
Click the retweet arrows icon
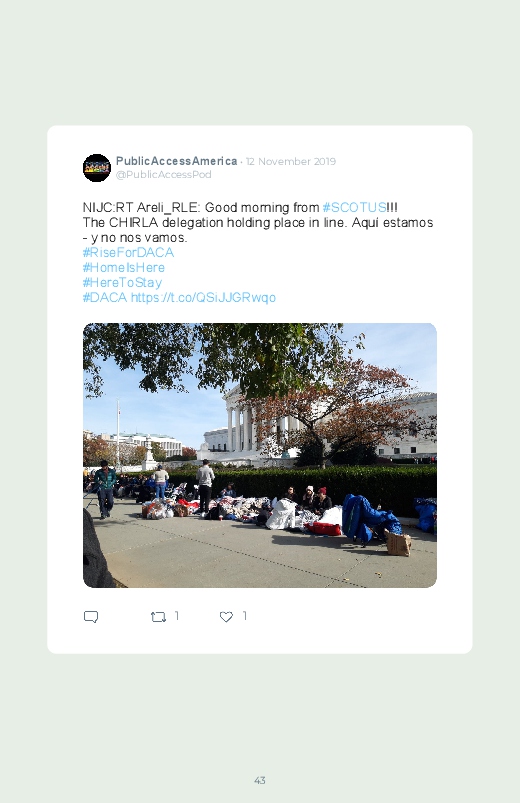(x=158, y=617)
